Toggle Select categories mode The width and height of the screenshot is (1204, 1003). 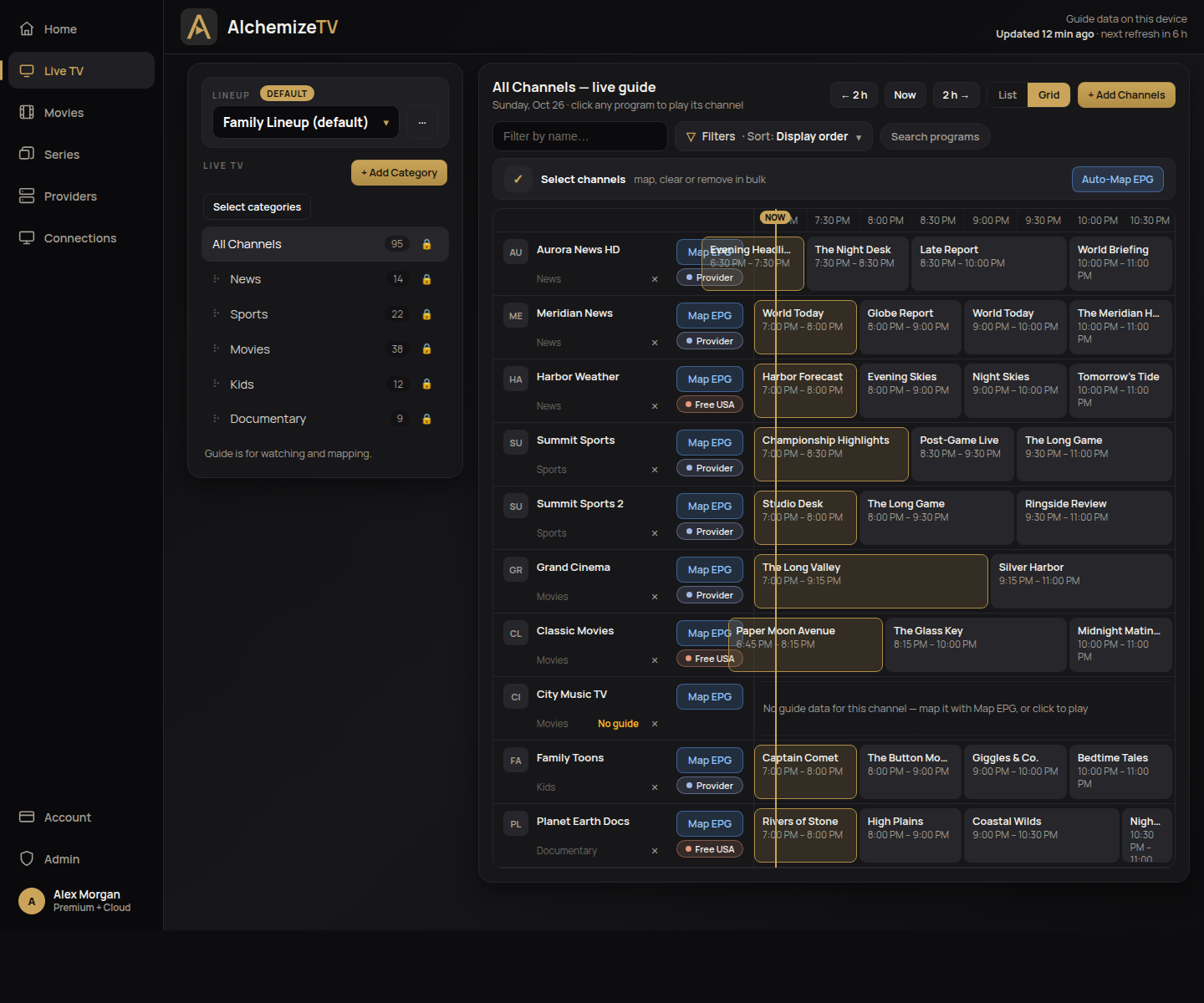257,206
